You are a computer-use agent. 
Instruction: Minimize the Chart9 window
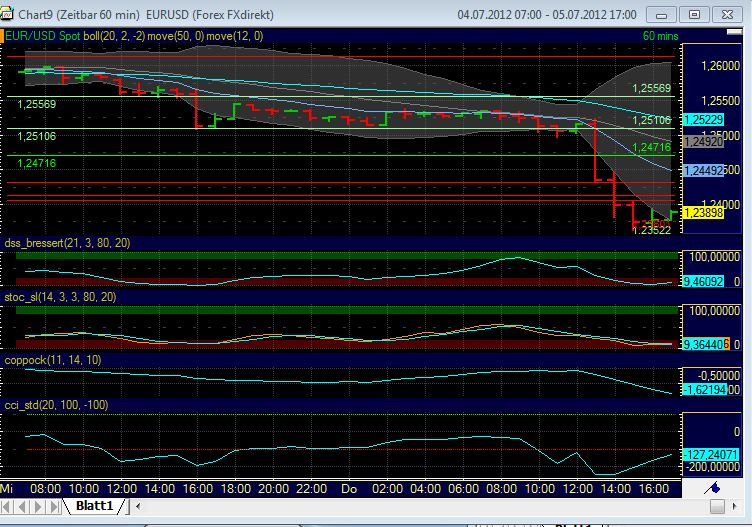661,15
